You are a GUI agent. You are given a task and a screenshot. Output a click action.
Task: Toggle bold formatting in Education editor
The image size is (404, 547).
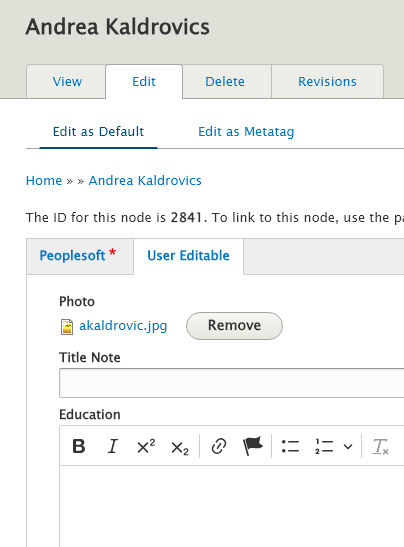(x=79, y=446)
